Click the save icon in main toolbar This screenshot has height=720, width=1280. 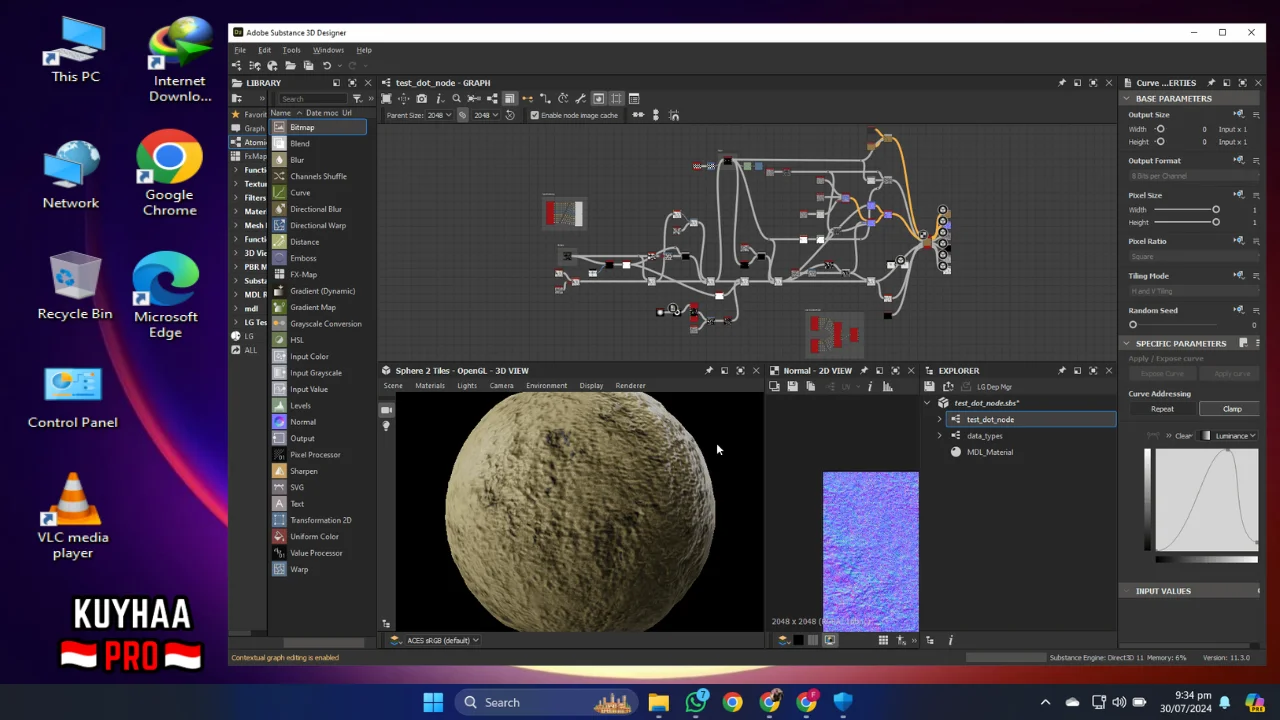coord(308,66)
